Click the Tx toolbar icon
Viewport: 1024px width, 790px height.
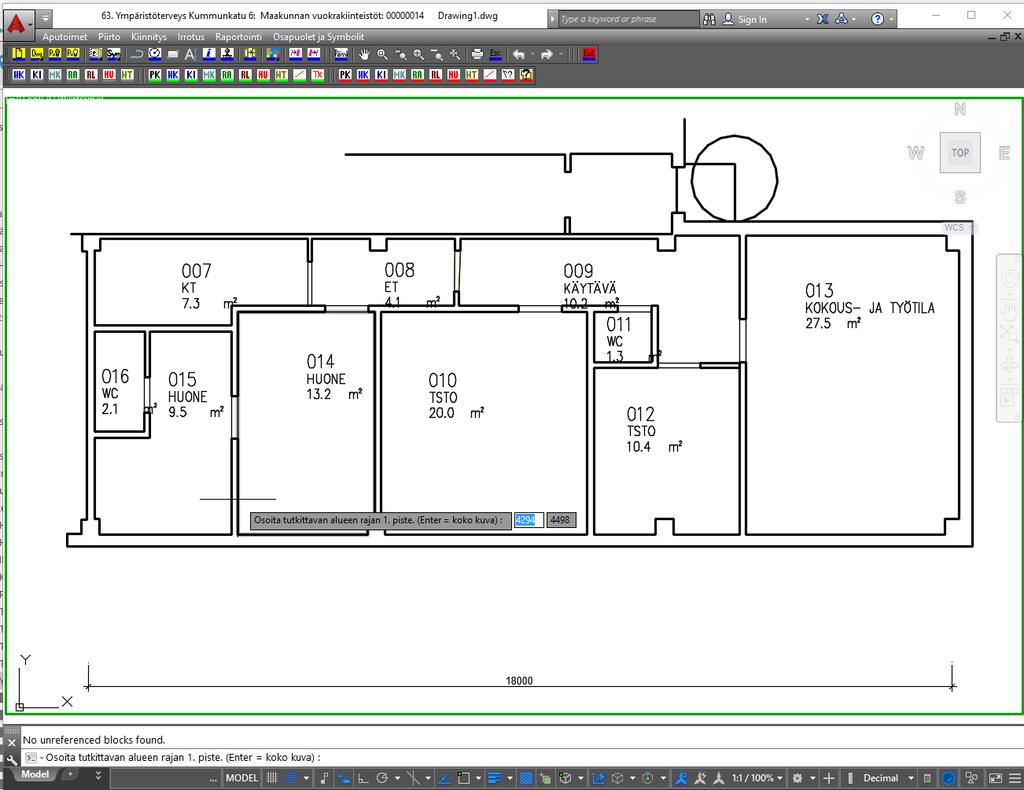click(317, 75)
